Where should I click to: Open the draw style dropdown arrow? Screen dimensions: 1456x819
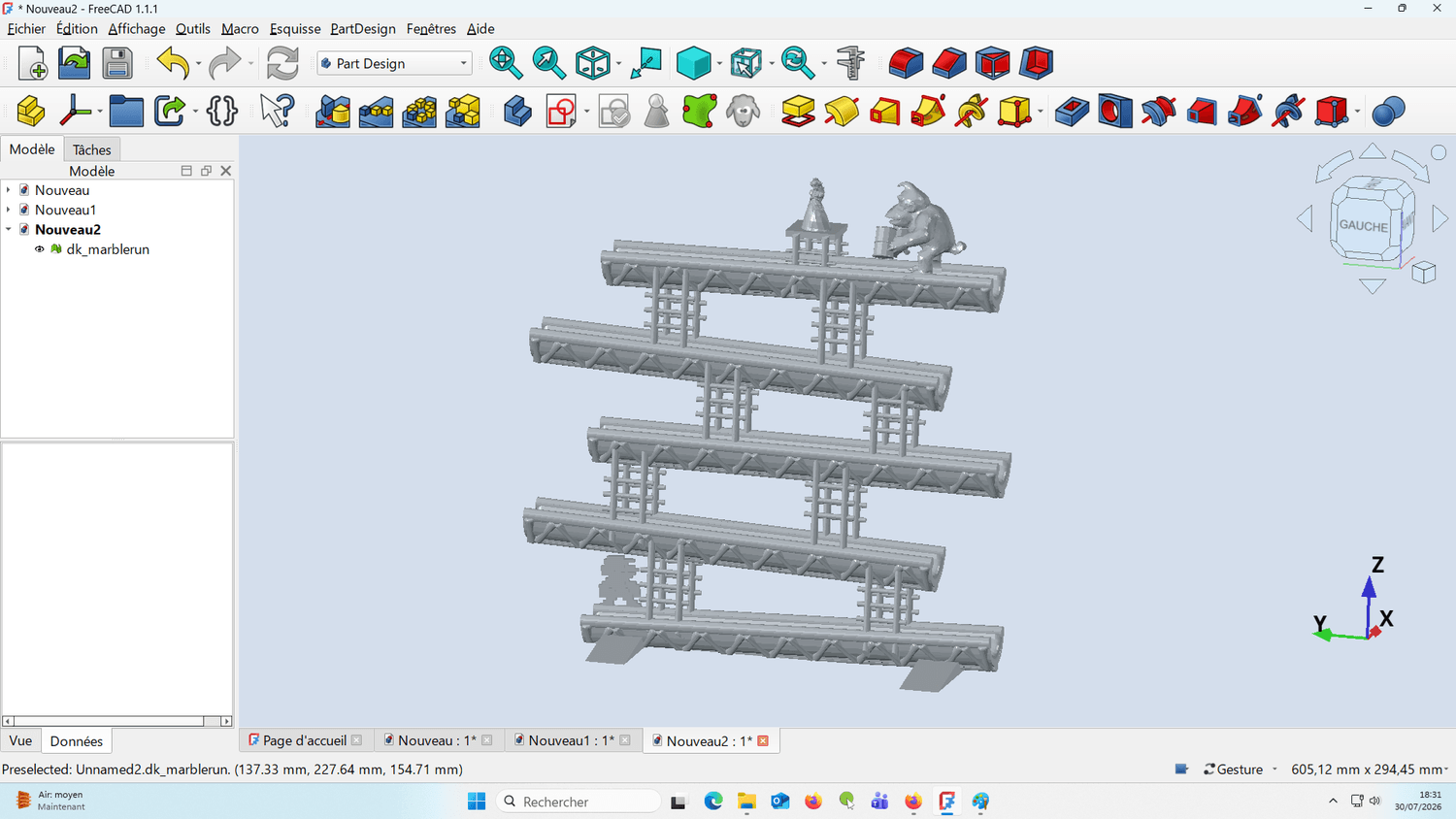tap(719, 64)
